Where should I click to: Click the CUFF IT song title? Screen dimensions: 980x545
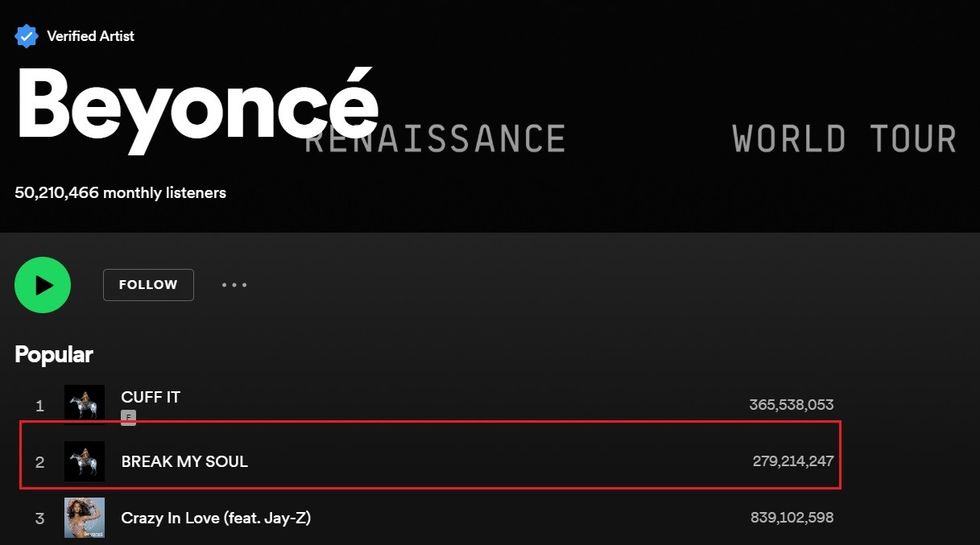[151, 397]
